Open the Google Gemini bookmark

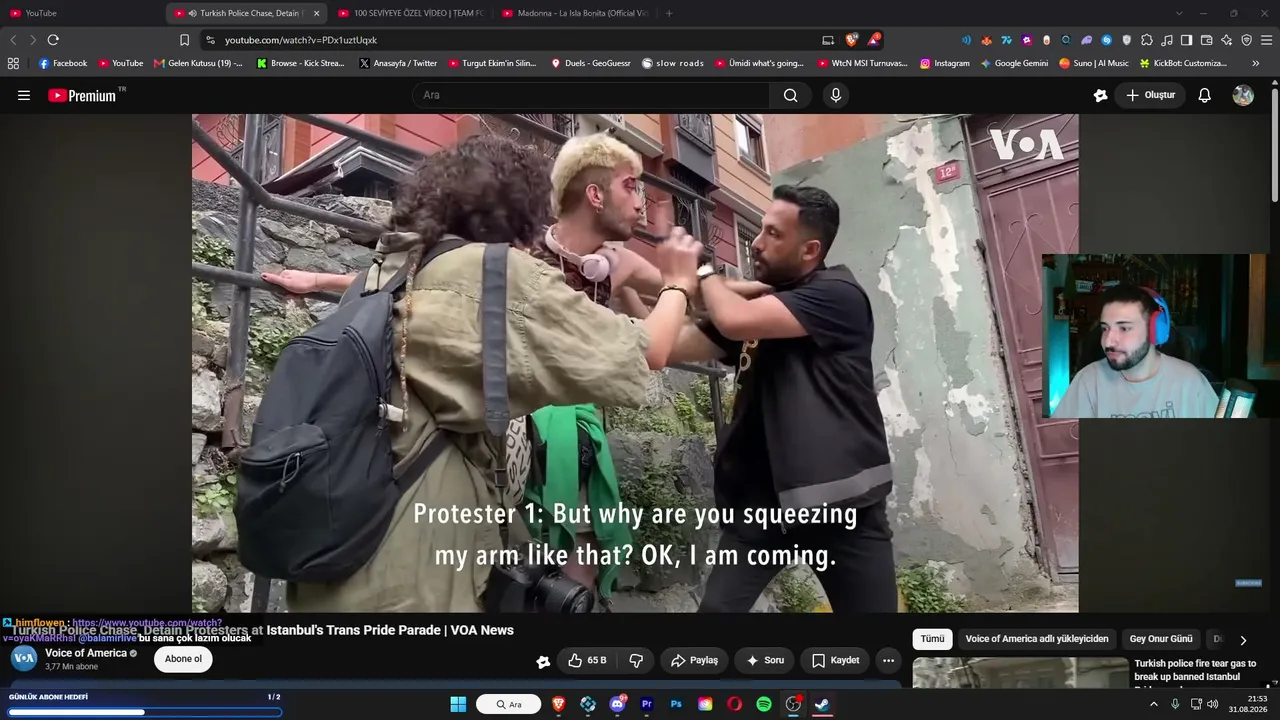point(1015,63)
